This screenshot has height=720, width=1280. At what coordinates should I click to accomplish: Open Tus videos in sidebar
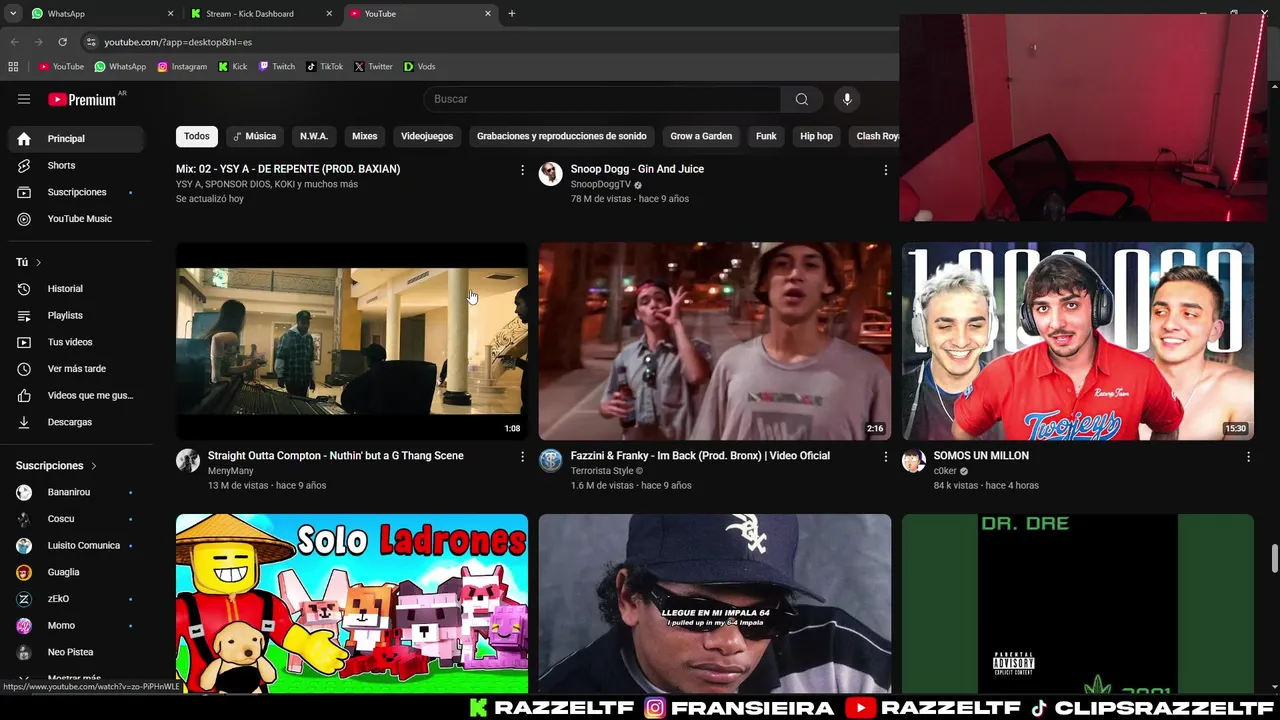76,342
